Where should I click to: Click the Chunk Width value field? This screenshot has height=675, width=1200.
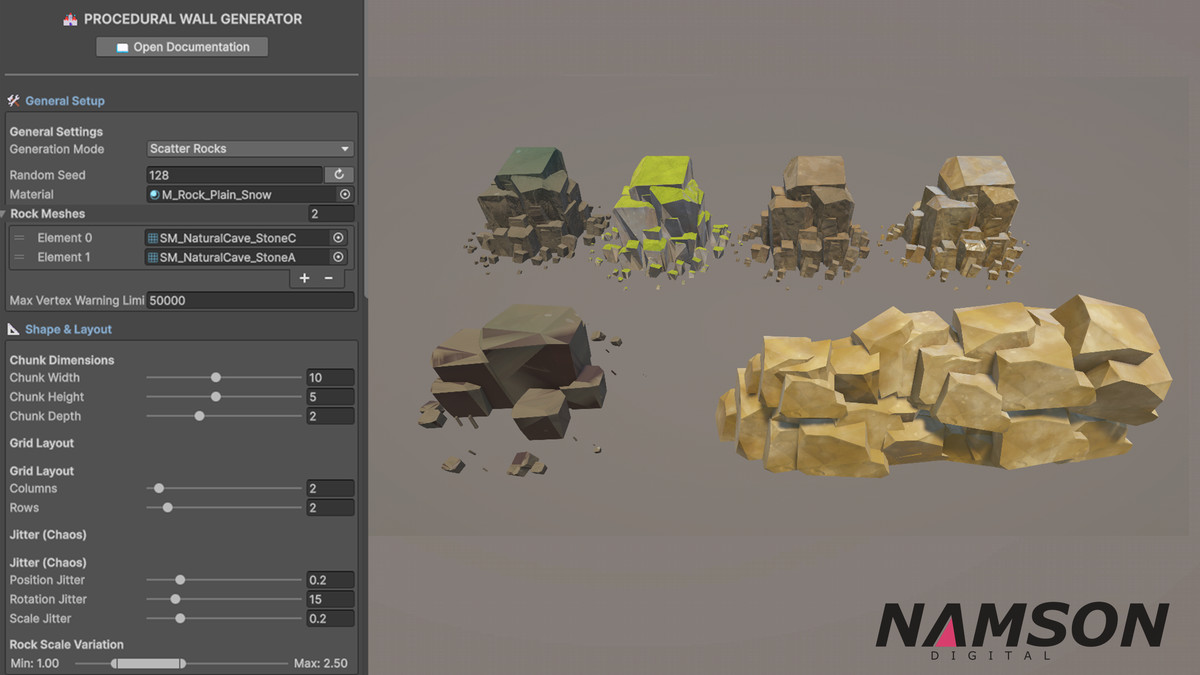[x=331, y=378]
